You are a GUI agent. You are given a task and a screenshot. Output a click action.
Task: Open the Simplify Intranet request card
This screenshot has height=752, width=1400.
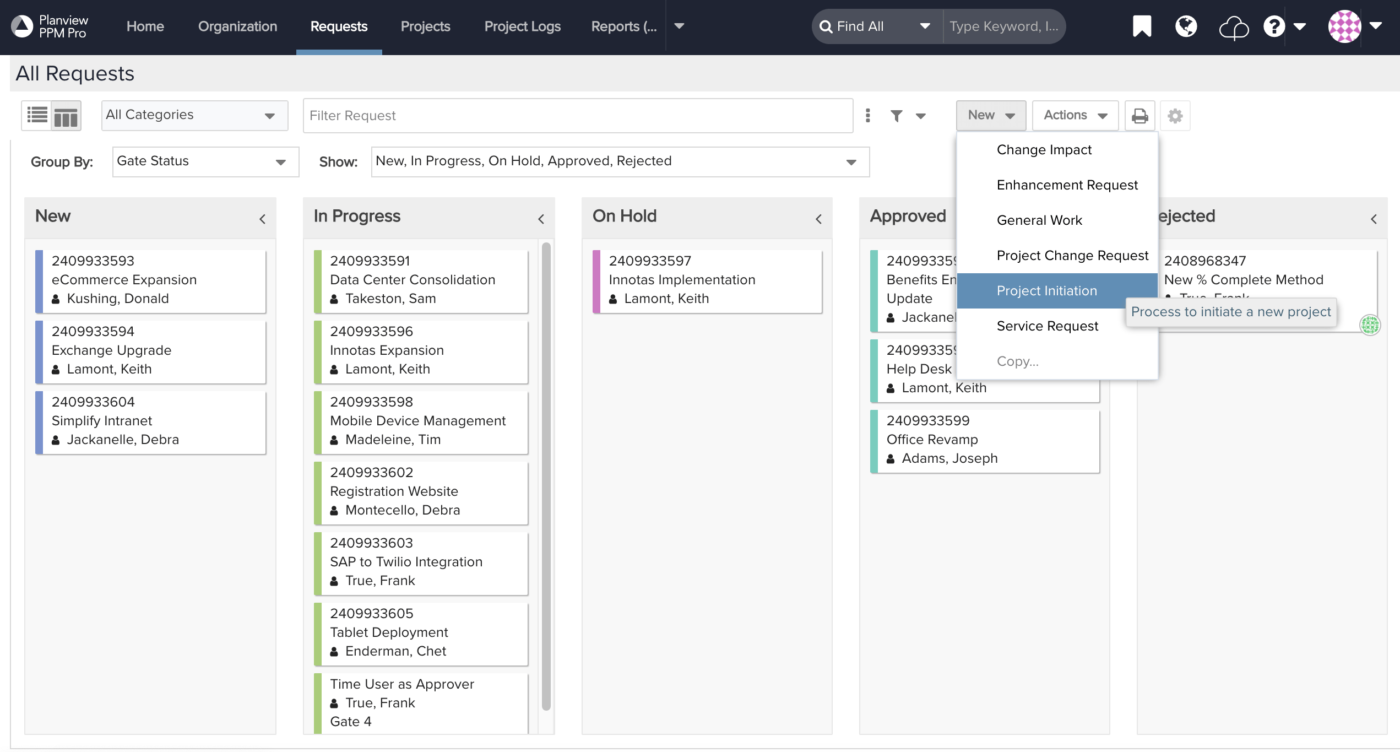tap(151, 421)
